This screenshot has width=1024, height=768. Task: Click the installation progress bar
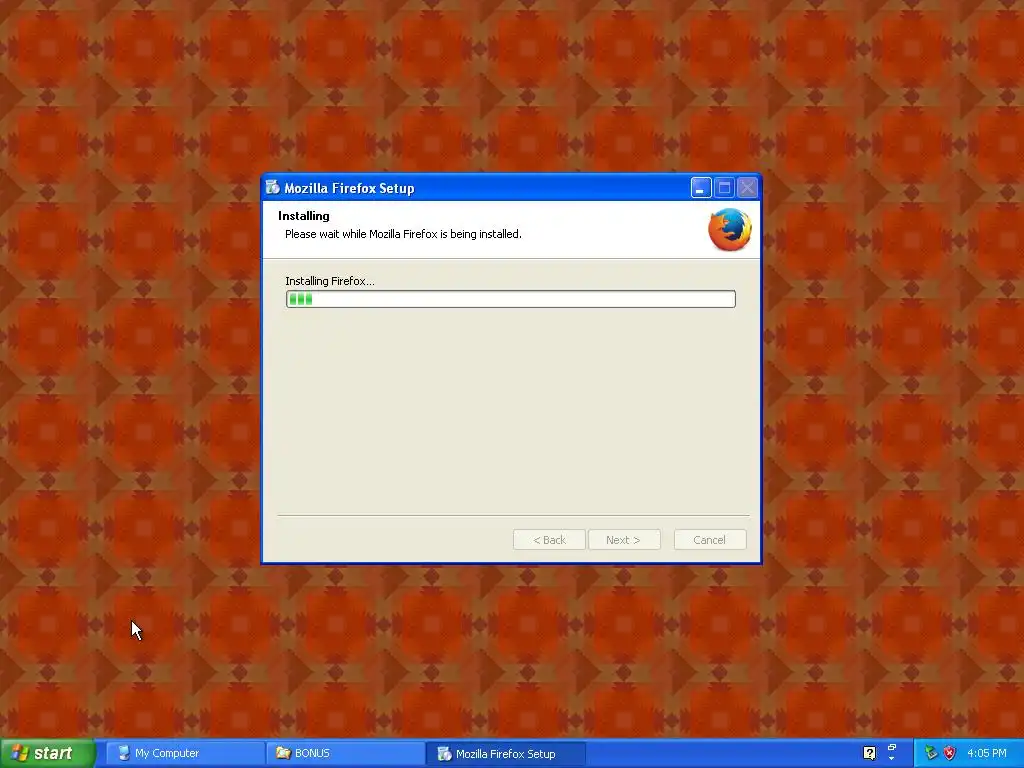511,299
